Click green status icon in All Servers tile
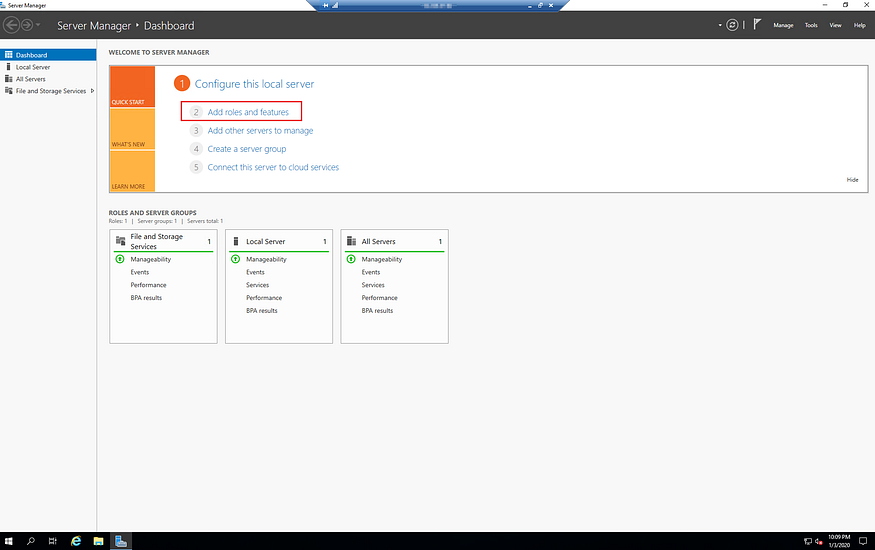 point(351,259)
